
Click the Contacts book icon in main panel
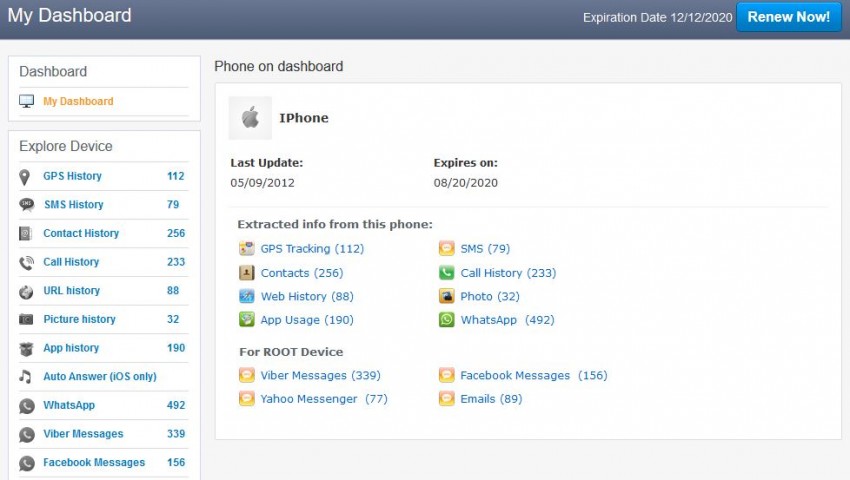[247, 272]
